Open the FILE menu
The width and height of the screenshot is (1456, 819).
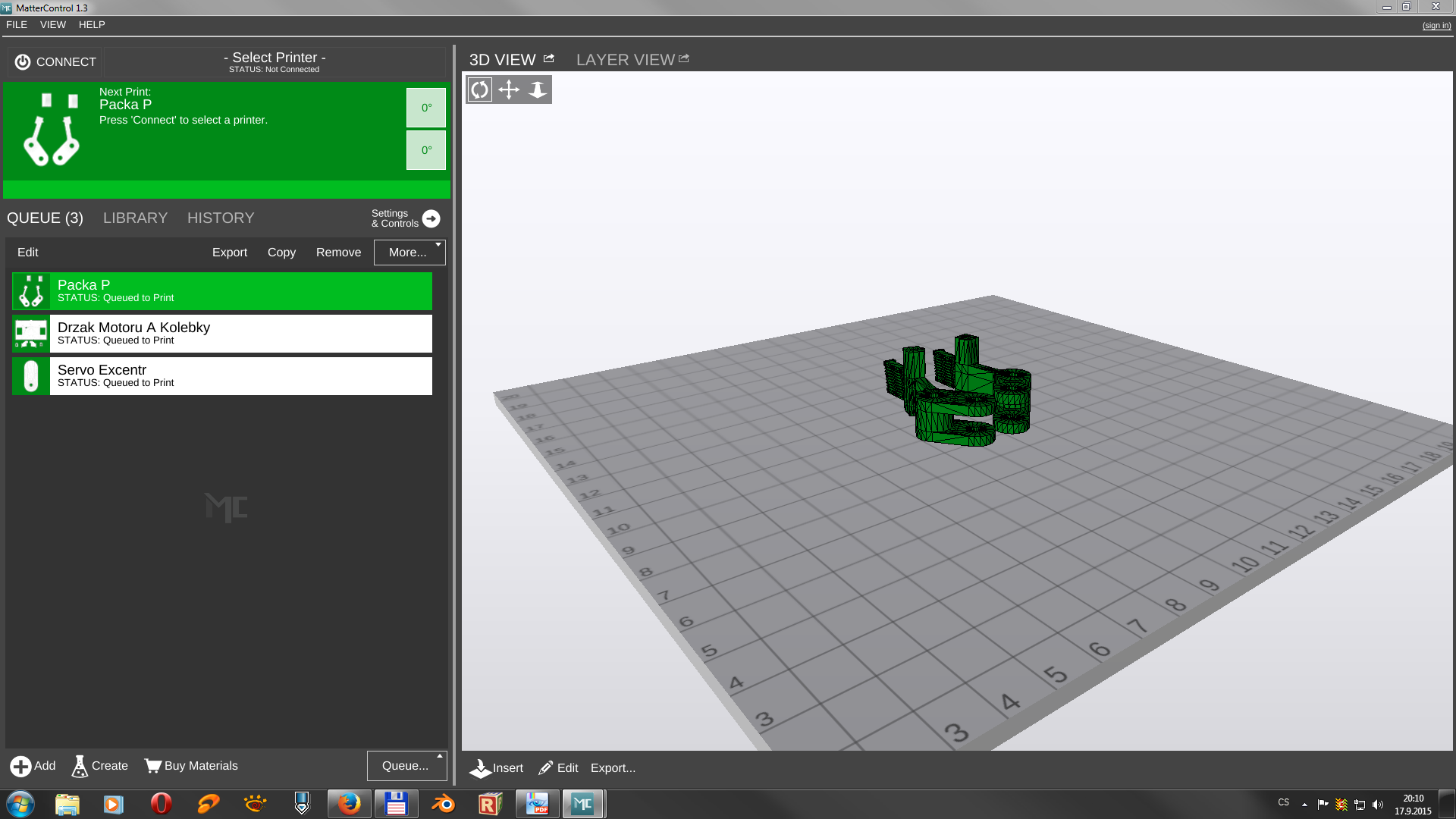(17, 25)
